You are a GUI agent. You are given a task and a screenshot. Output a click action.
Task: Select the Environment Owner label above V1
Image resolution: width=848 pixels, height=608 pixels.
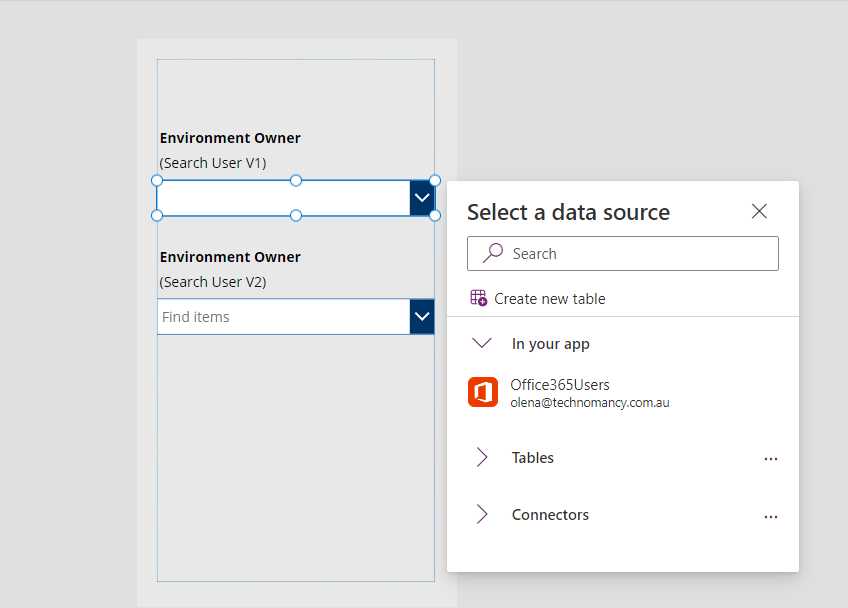230,138
